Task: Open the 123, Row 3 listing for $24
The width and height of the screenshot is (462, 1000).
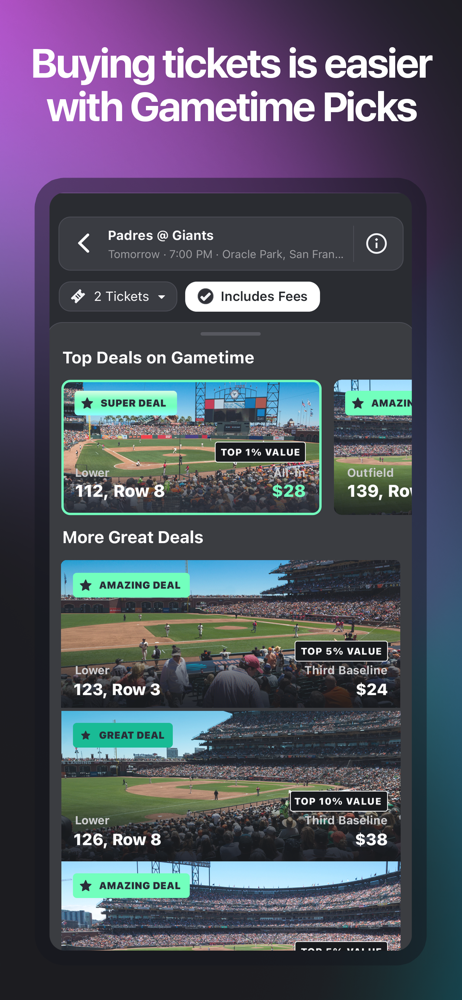Action: (230, 634)
